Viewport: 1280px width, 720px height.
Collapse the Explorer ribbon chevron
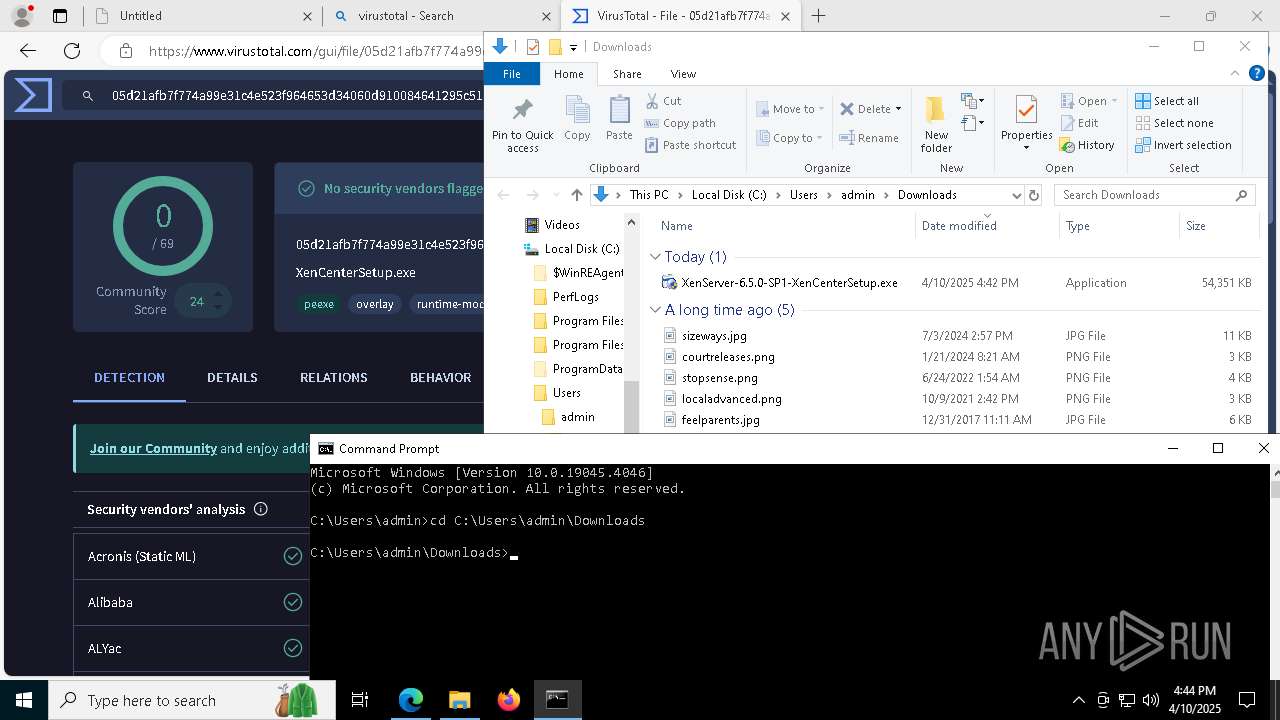pyautogui.click(x=1236, y=74)
